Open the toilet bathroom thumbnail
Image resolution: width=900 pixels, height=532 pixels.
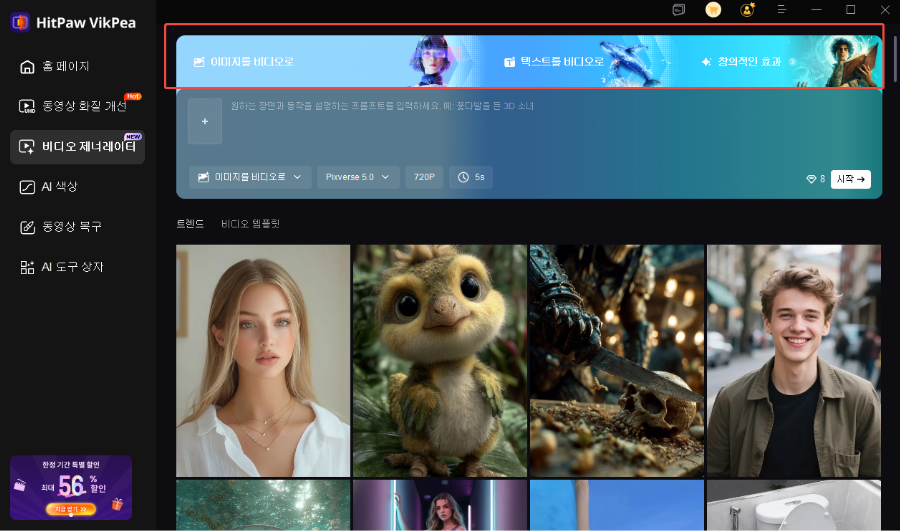coord(794,505)
